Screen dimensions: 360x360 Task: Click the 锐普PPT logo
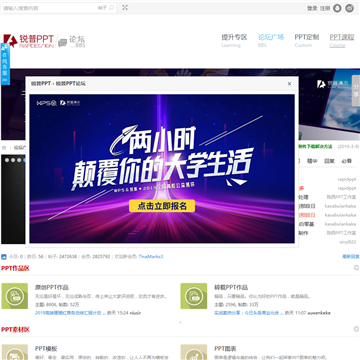[x=29, y=41]
